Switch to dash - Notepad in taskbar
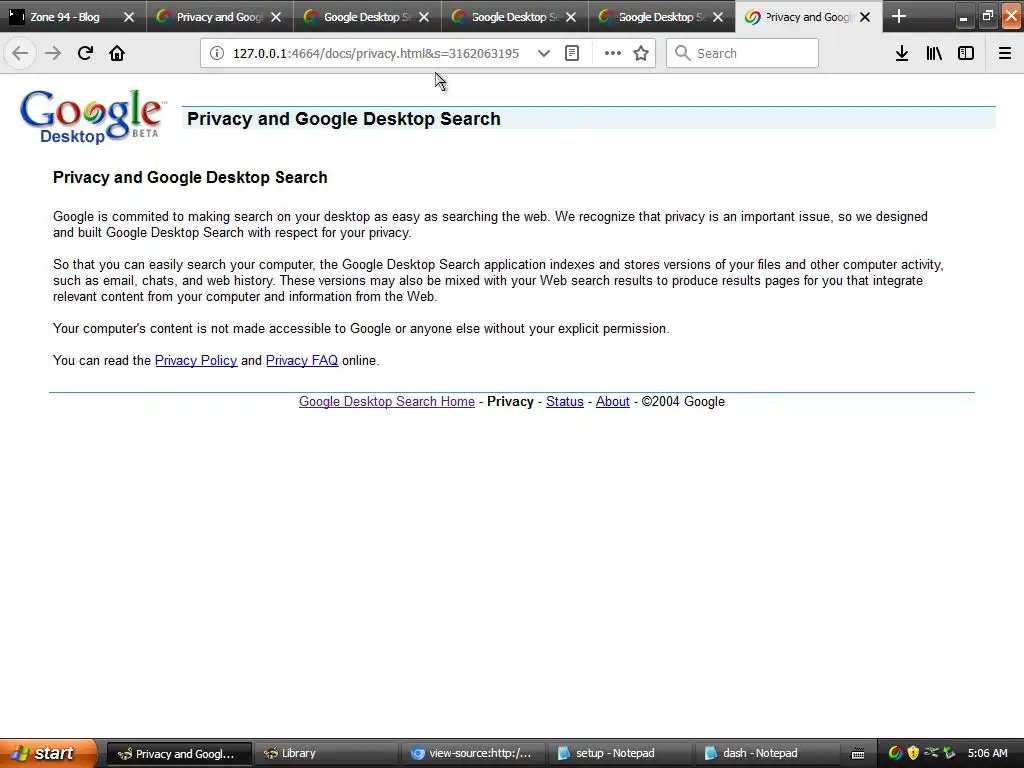Viewport: 1024px width, 768px height. 767,753
